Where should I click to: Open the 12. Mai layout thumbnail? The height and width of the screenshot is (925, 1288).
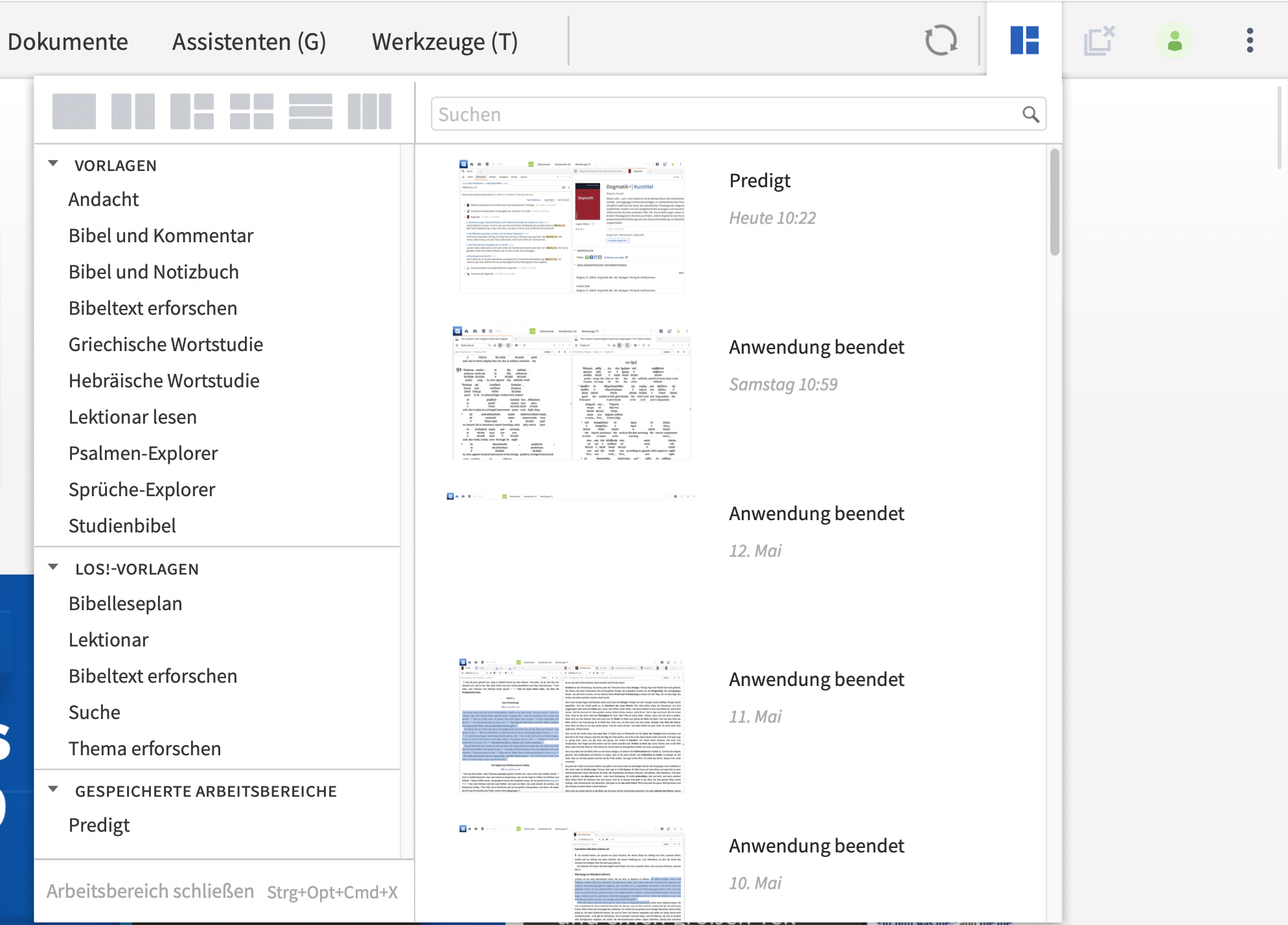tap(571, 558)
